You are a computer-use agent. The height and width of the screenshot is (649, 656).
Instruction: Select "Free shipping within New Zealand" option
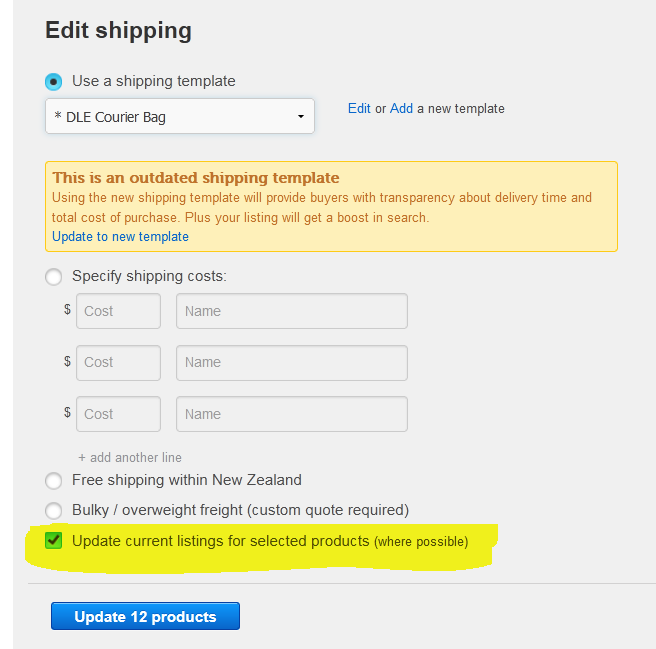(54, 480)
